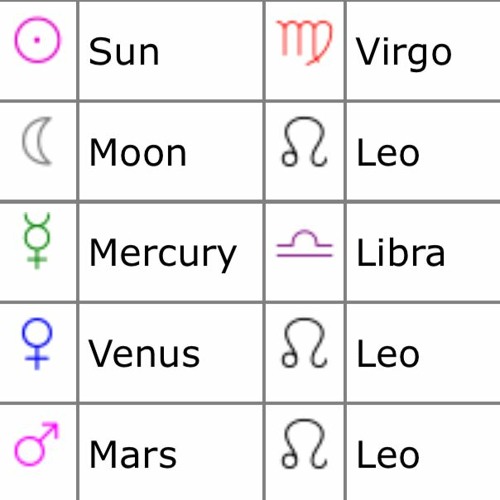Click the Leo glyph in Venus row
The height and width of the screenshot is (500, 500).
coord(304,343)
